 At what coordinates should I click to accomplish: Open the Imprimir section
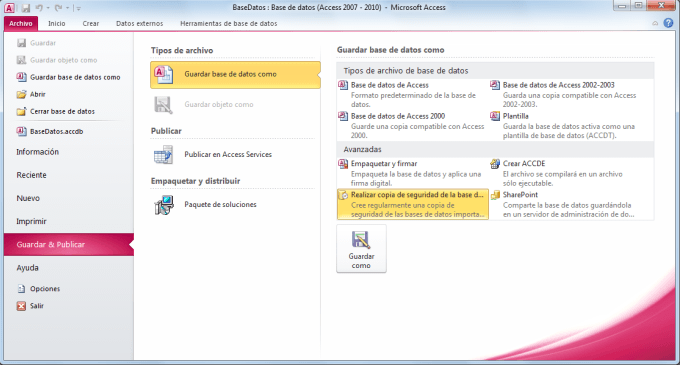(x=31, y=222)
